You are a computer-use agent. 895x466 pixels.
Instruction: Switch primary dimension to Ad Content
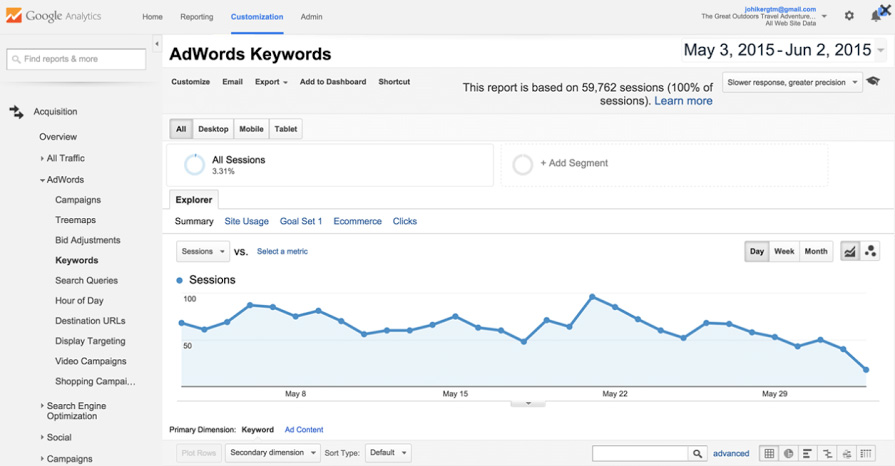tap(304, 429)
